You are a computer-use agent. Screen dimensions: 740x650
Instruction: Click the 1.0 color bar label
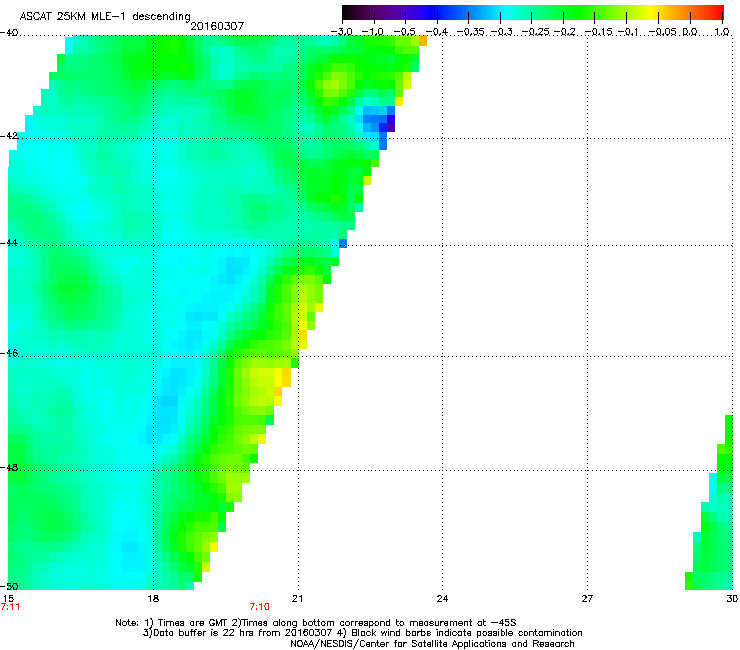pos(722,32)
